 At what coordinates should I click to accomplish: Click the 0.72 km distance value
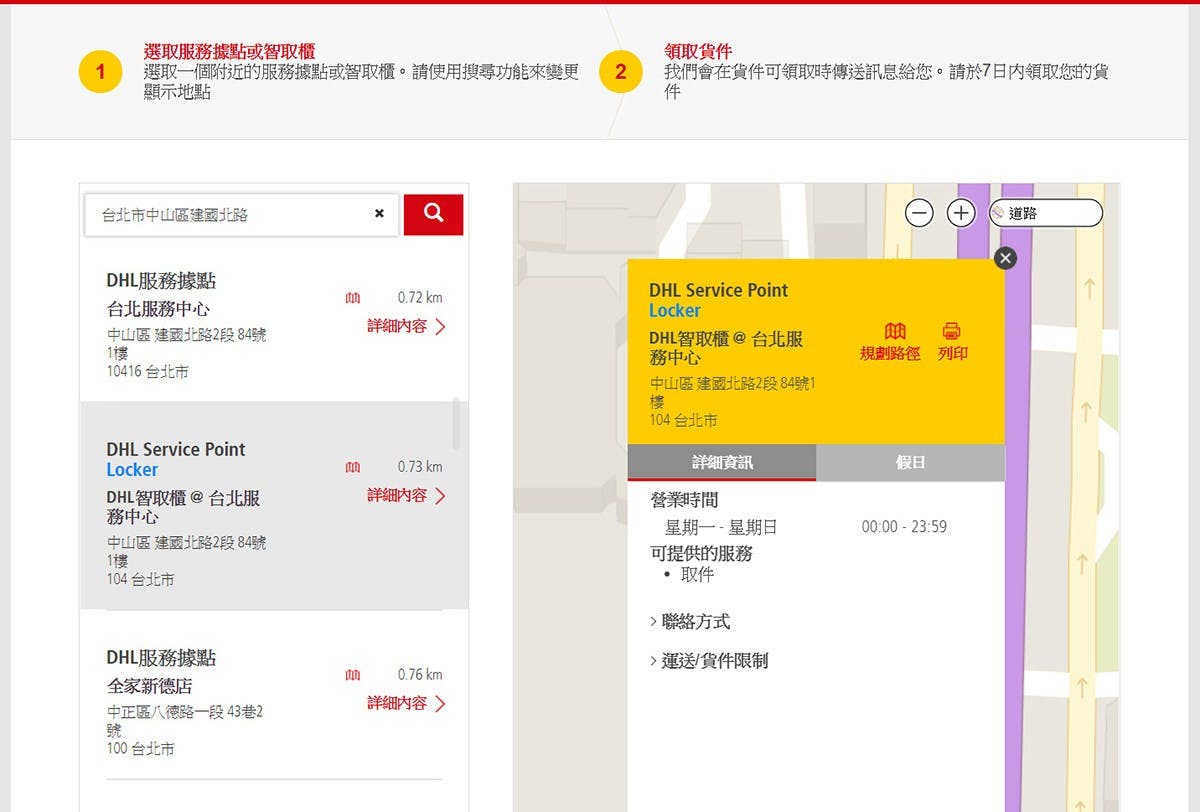tap(420, 298)
